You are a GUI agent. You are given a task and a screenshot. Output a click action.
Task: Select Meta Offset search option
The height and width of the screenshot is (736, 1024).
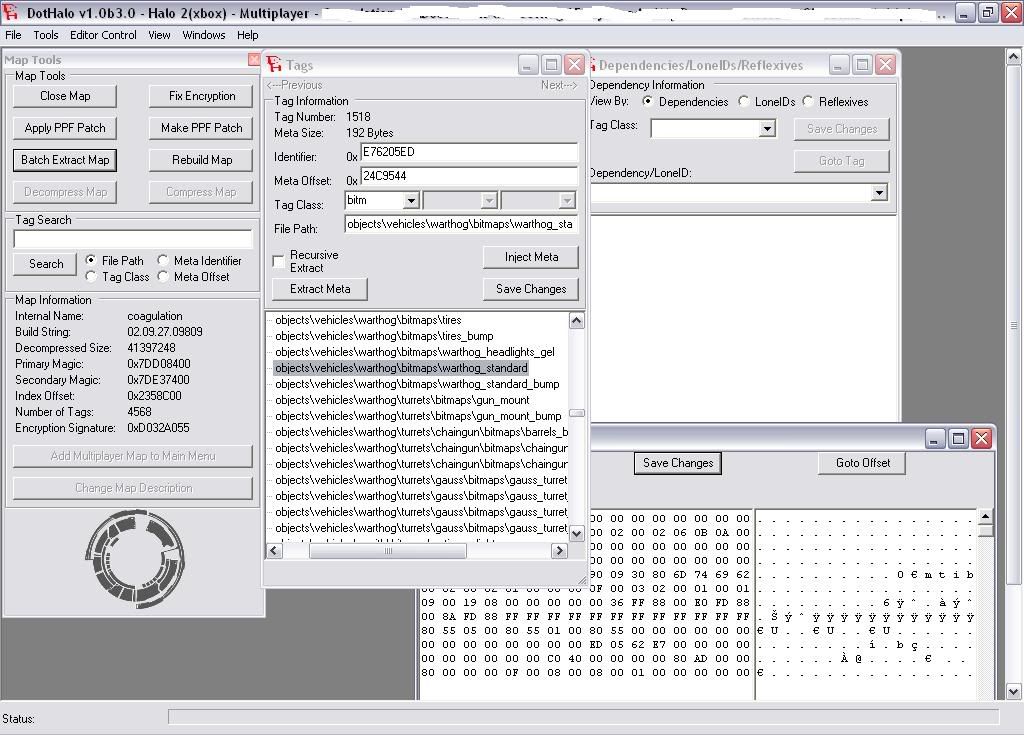pos(163,276)
